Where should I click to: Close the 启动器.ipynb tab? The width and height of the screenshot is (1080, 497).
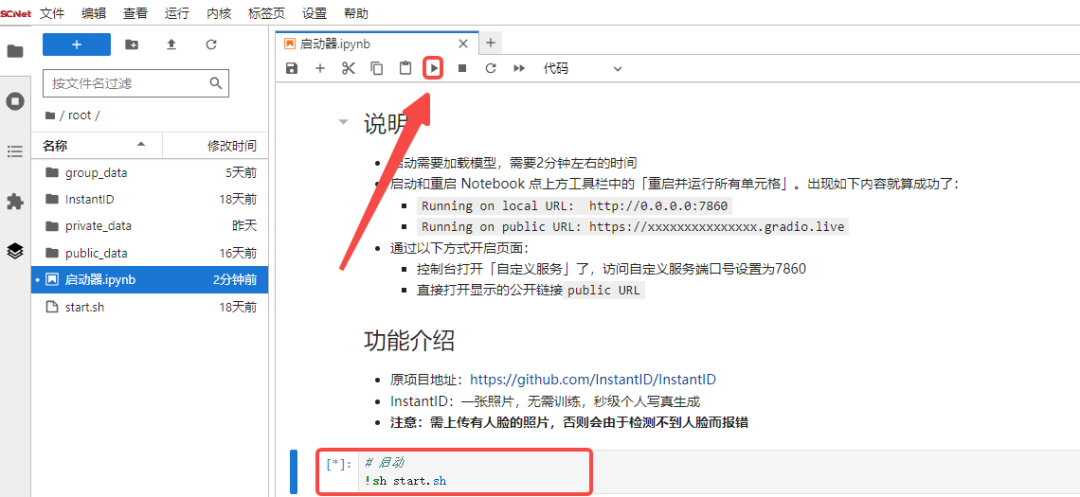pyautogui.click(x=463, y=44)
